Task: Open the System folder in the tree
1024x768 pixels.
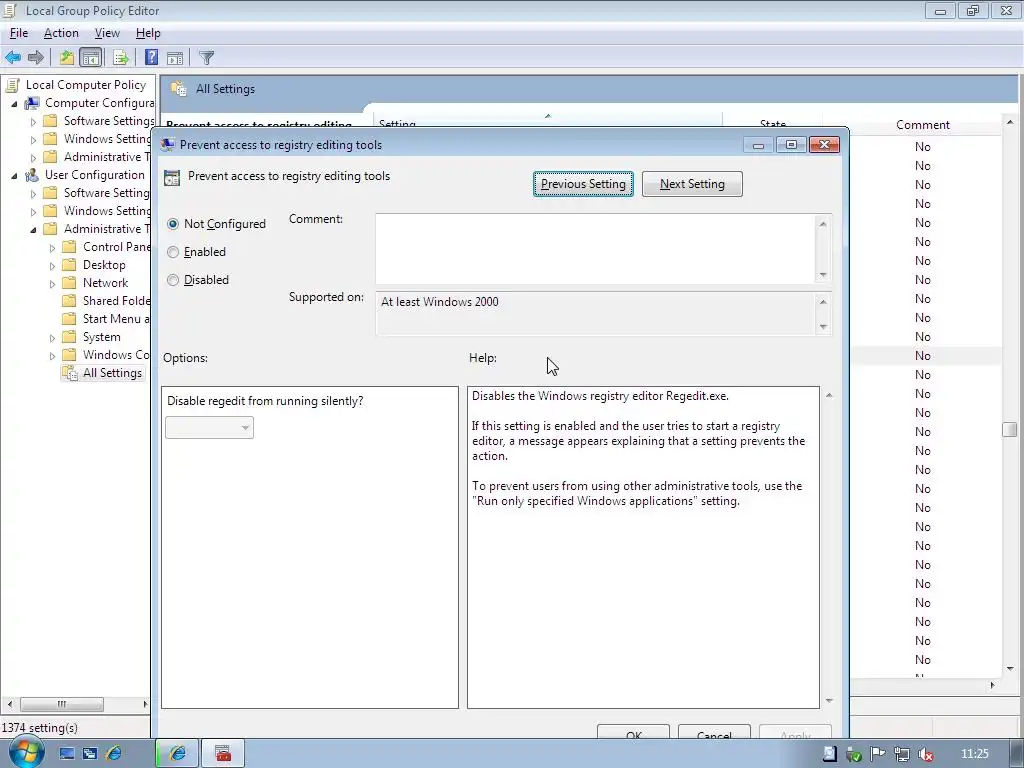Action: click(101, 337)
